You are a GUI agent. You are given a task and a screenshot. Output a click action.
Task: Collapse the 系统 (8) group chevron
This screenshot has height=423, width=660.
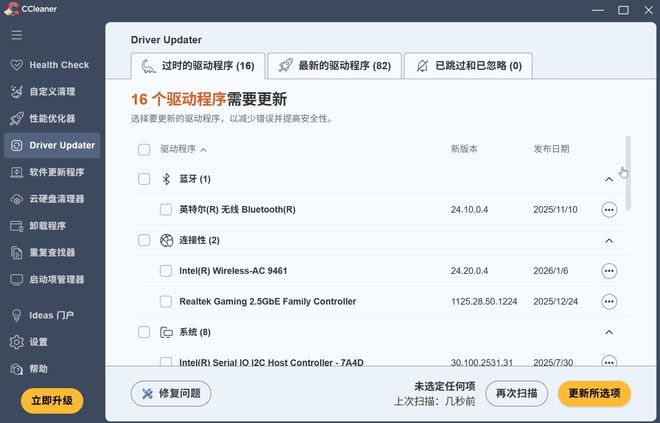click(609, 333)
